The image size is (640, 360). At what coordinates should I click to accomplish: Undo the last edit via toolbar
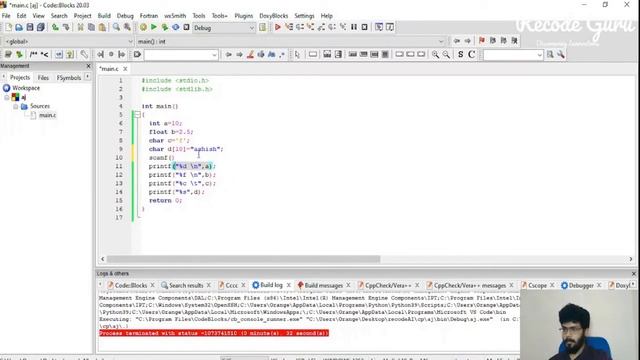click(55, 27)
